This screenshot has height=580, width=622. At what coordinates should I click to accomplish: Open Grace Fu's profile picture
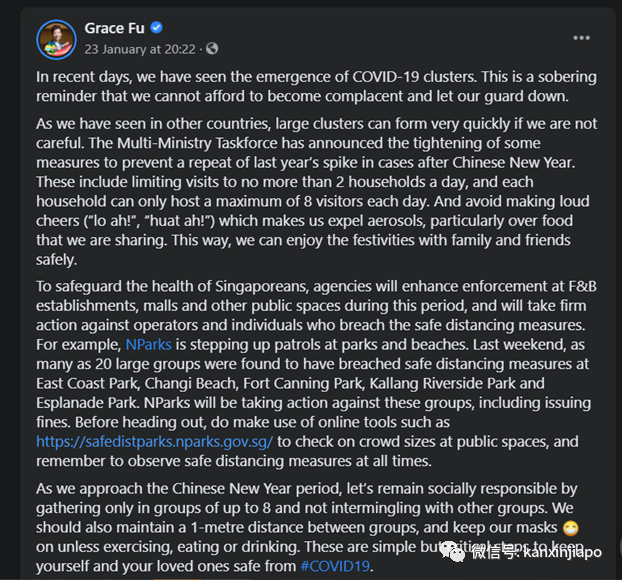pos(56,39)
